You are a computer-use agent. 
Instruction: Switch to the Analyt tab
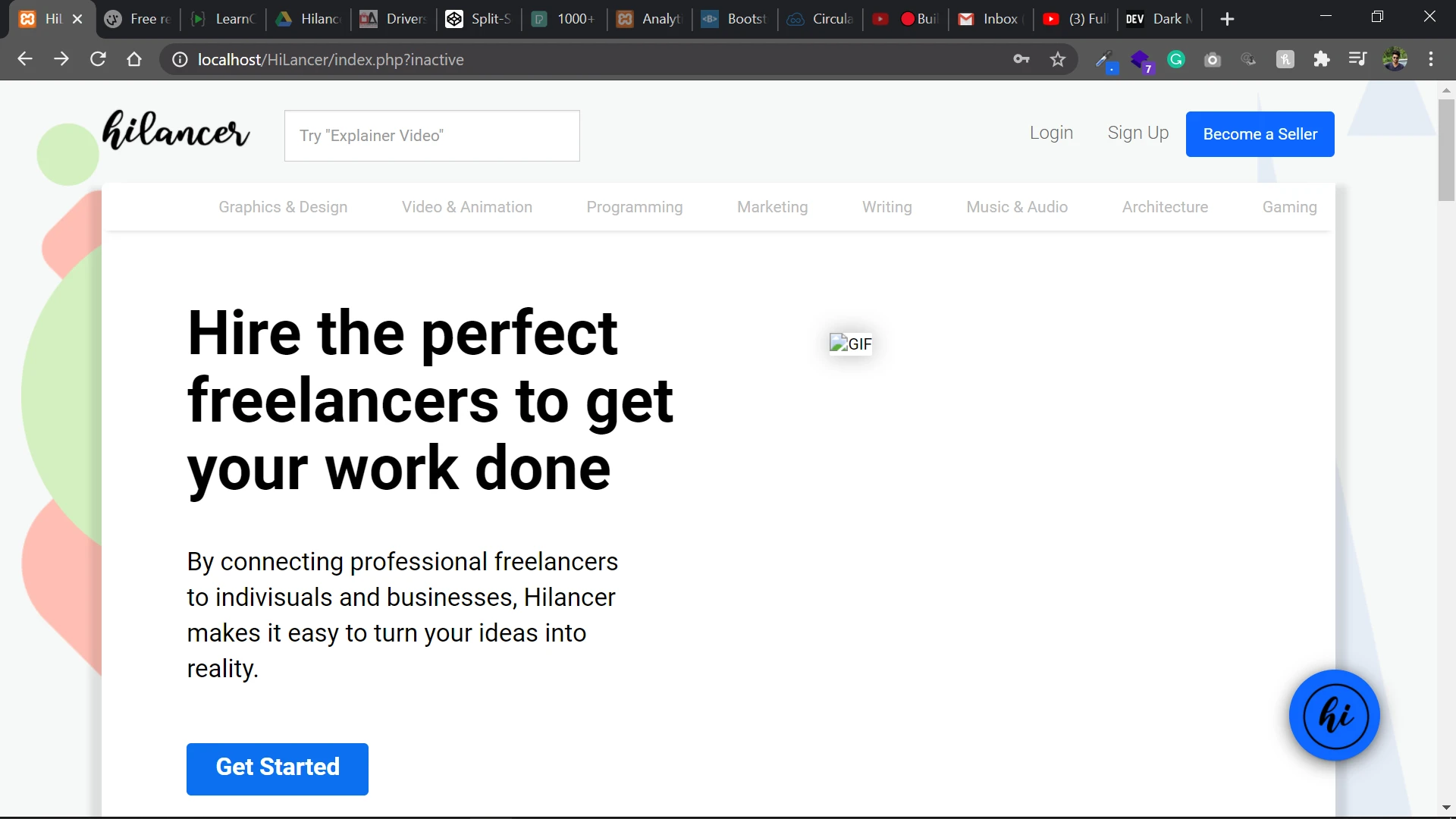tap(650, 19)
